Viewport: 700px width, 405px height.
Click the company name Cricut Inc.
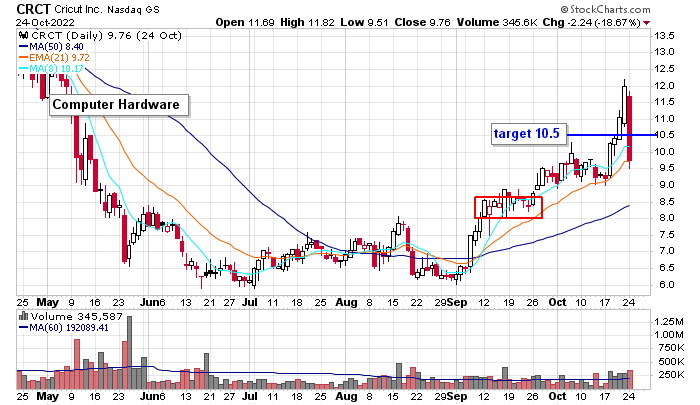point(79,9)
